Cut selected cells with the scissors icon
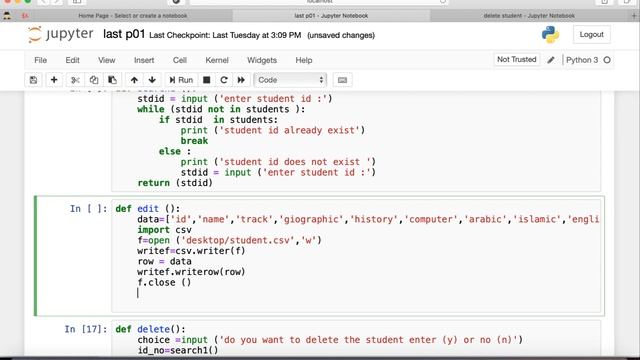This screenshot has width=640, height=360. click(75, 80)
